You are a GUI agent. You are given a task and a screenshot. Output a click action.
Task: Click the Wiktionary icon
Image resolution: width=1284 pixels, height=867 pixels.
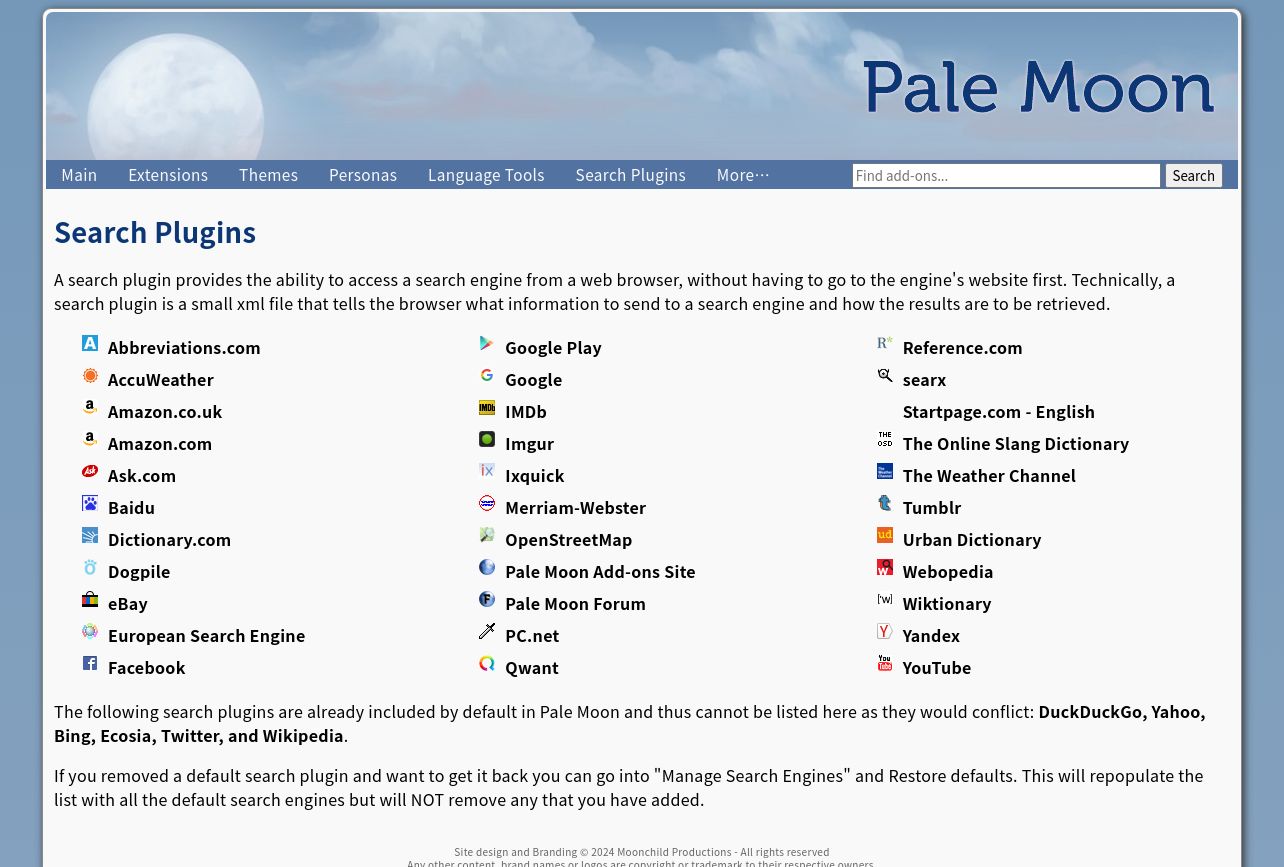(885, 599)
